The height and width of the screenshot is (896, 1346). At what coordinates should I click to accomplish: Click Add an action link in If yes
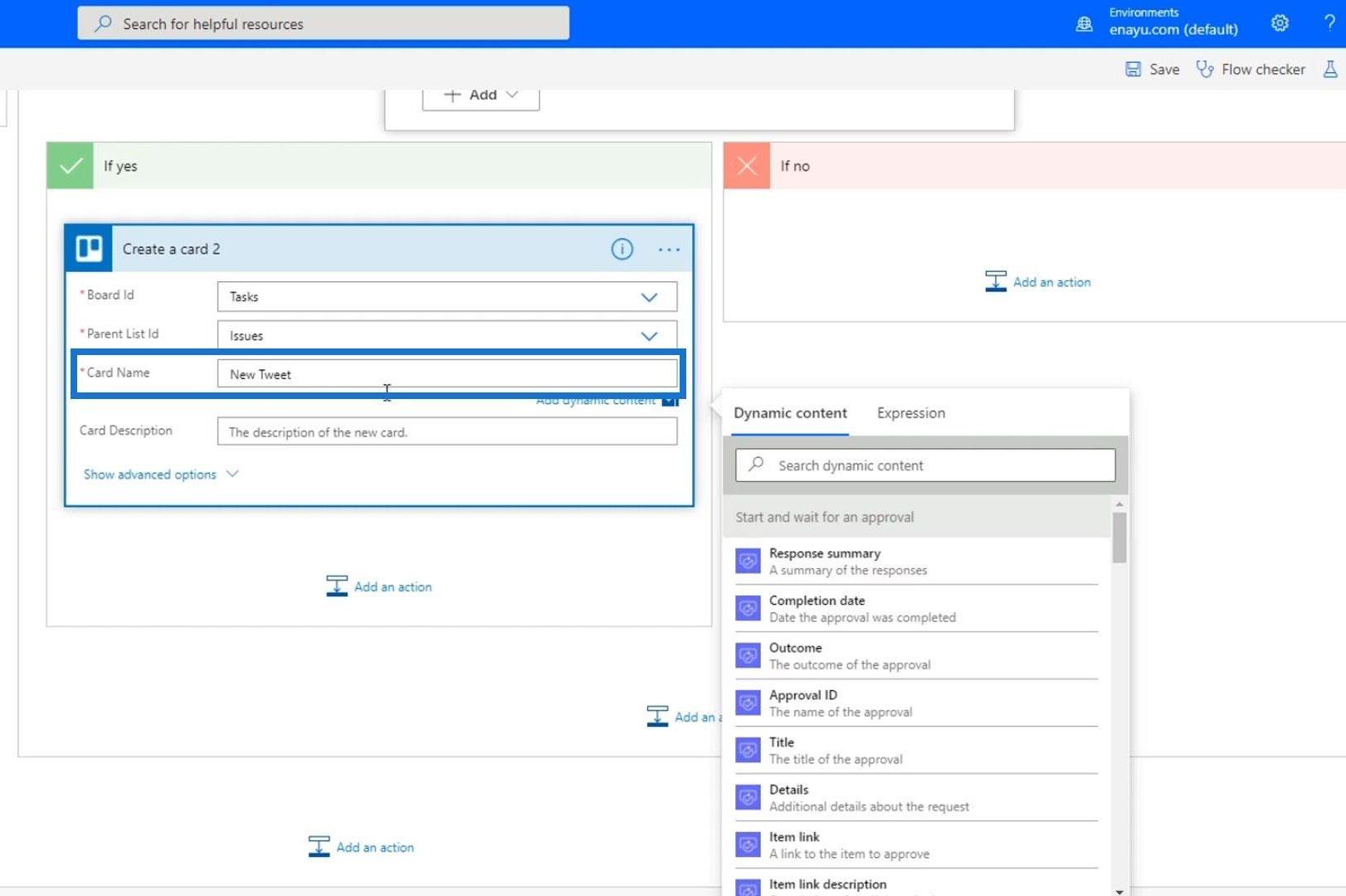(x=393, y=587)
